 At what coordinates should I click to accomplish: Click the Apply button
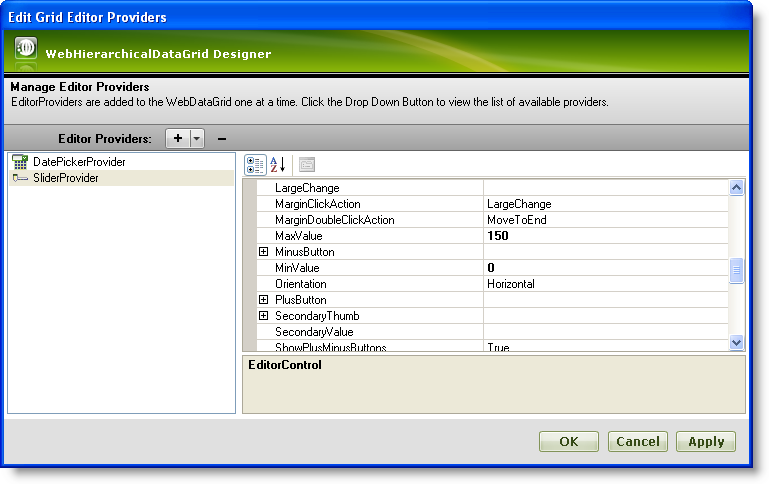(706, 441)
